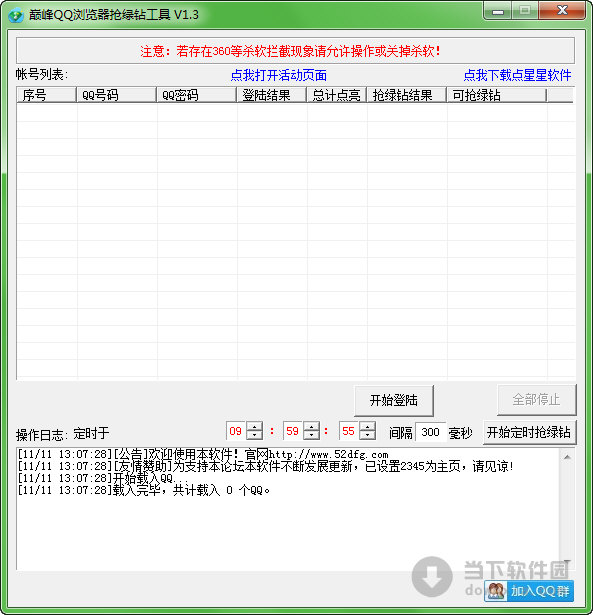Sort by QQ号码 column header
The width and height of the screenshot is (593, 615).
click(116, 95)
